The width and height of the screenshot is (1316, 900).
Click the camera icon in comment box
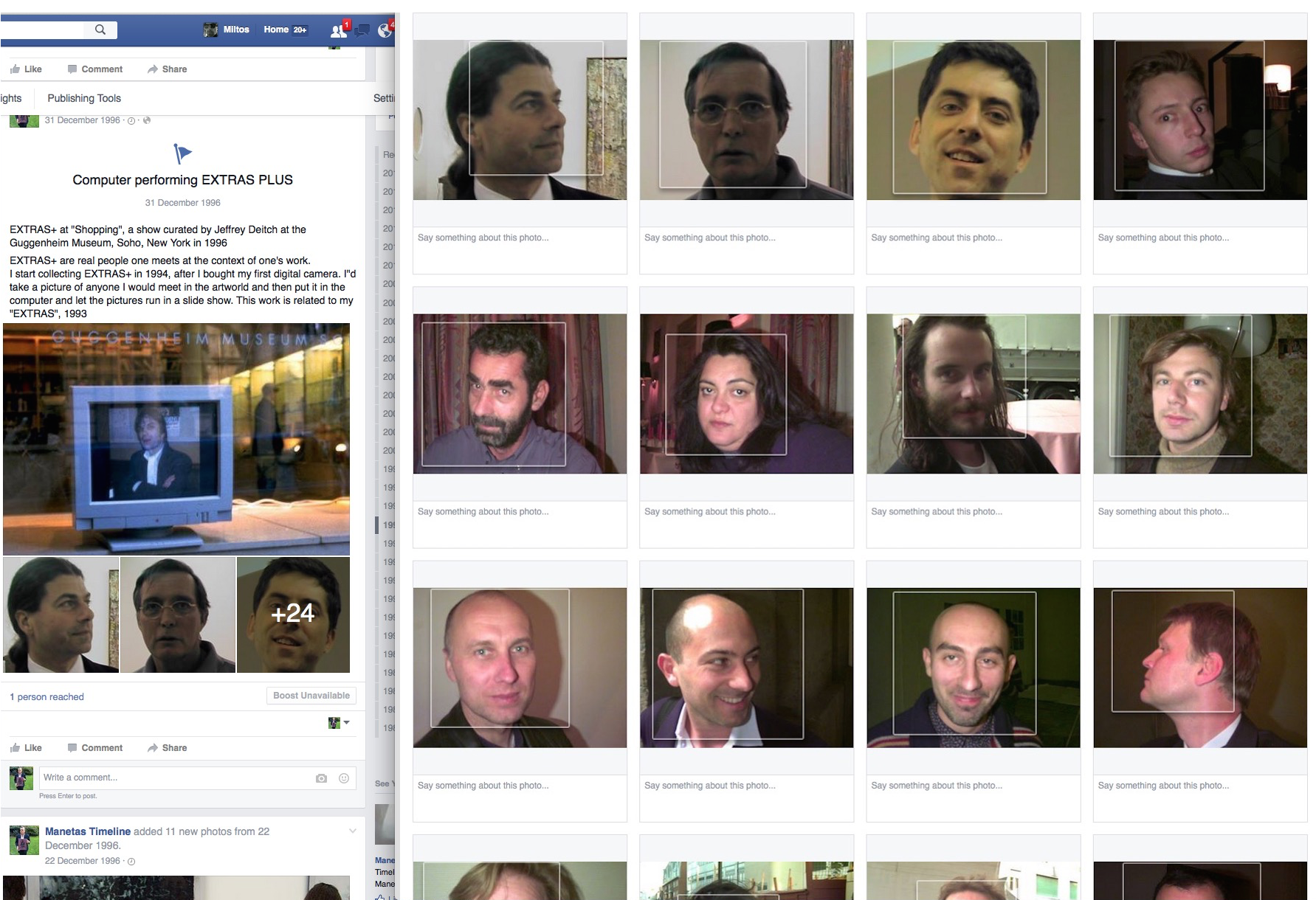(321, 778)
